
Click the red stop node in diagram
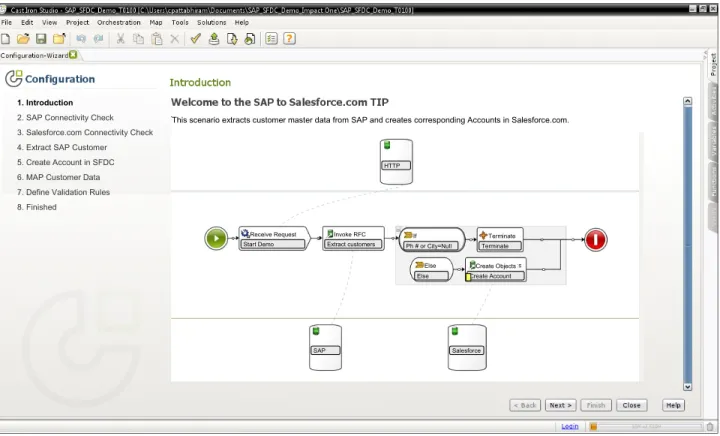click(x=596, y=240)
